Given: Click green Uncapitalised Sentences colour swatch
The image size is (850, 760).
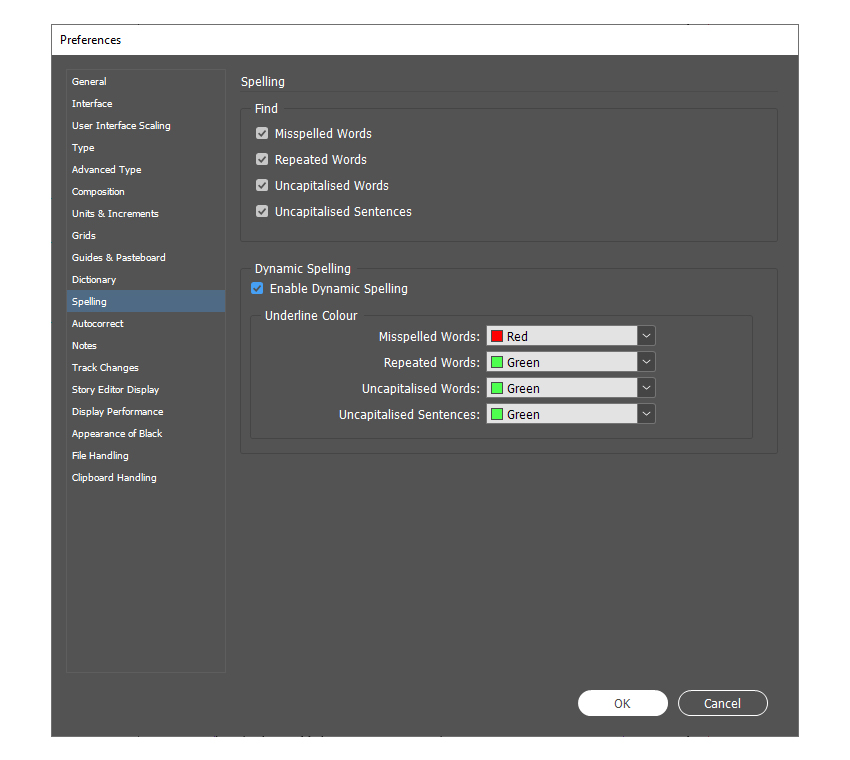Looking at the screenshot, I should [x=497, y=414].
